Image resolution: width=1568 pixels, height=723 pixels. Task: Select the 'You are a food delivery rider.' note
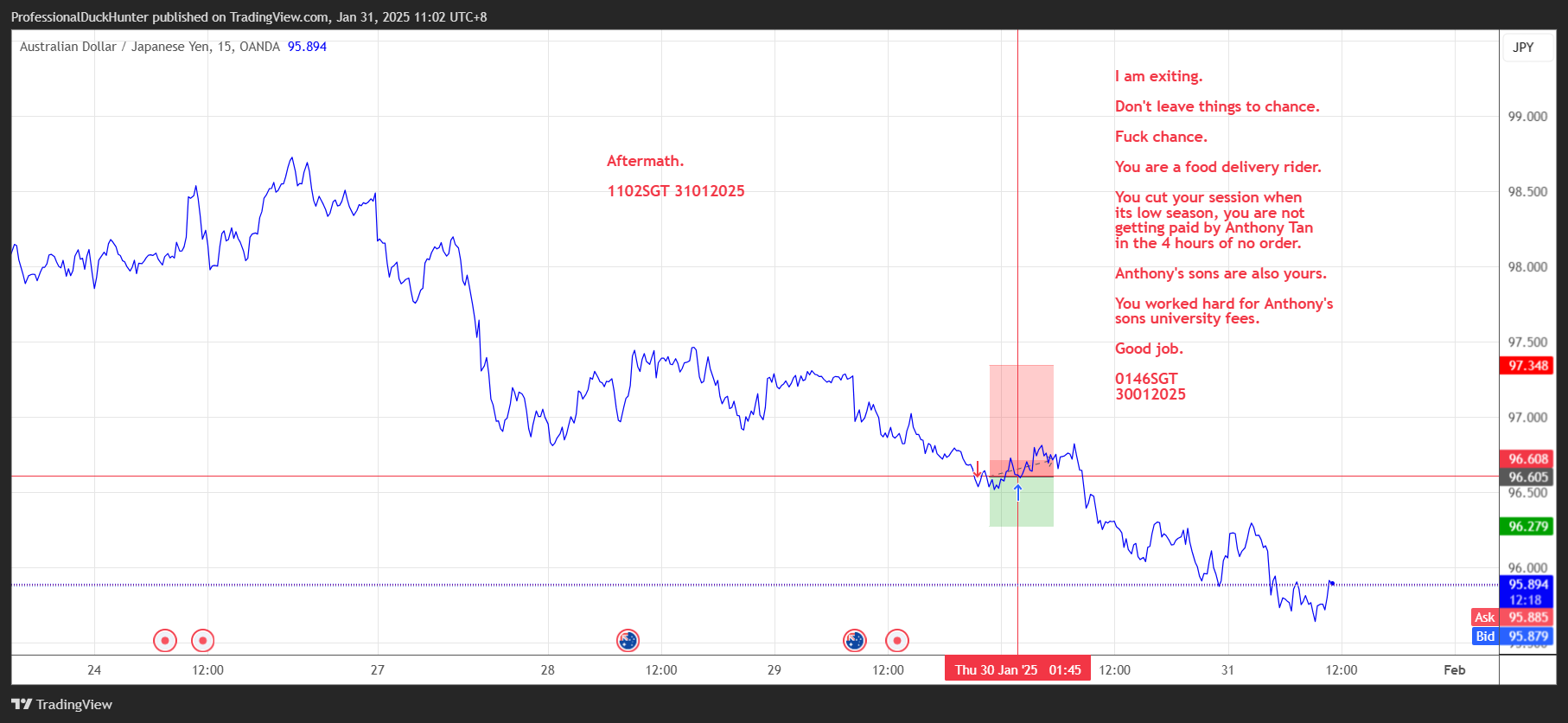click(x=1218, y=167)
